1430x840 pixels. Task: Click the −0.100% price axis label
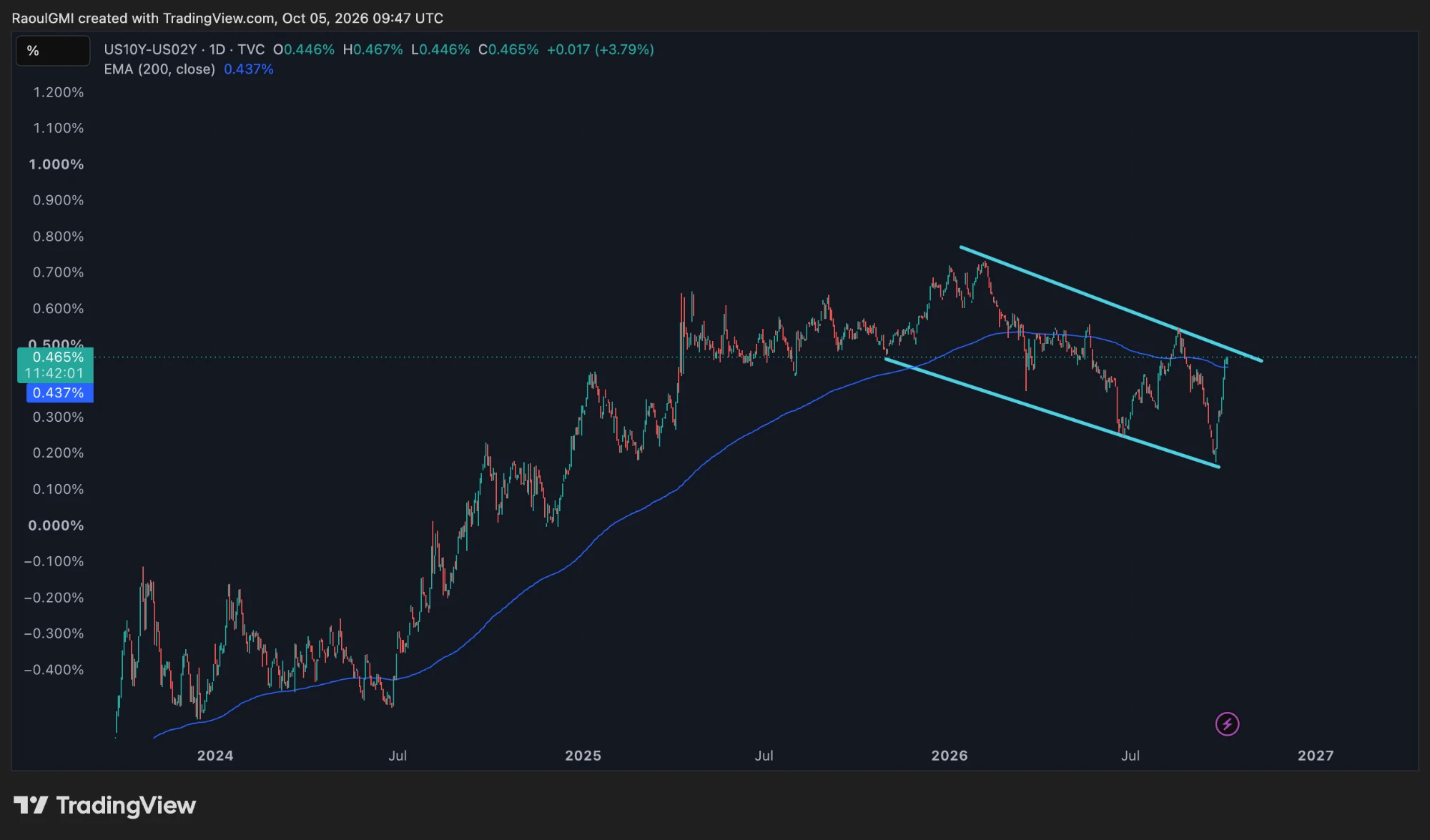pos(54,561)
